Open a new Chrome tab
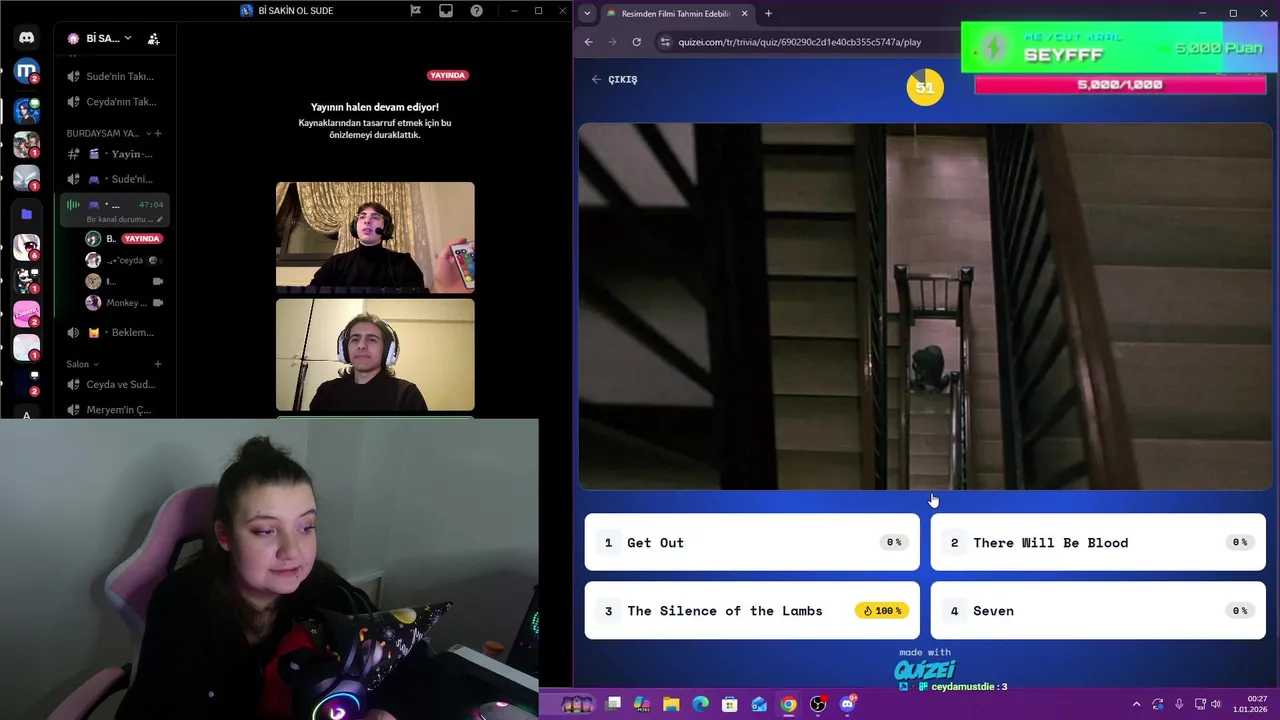 pyautogui.click(x=768, y=14)
